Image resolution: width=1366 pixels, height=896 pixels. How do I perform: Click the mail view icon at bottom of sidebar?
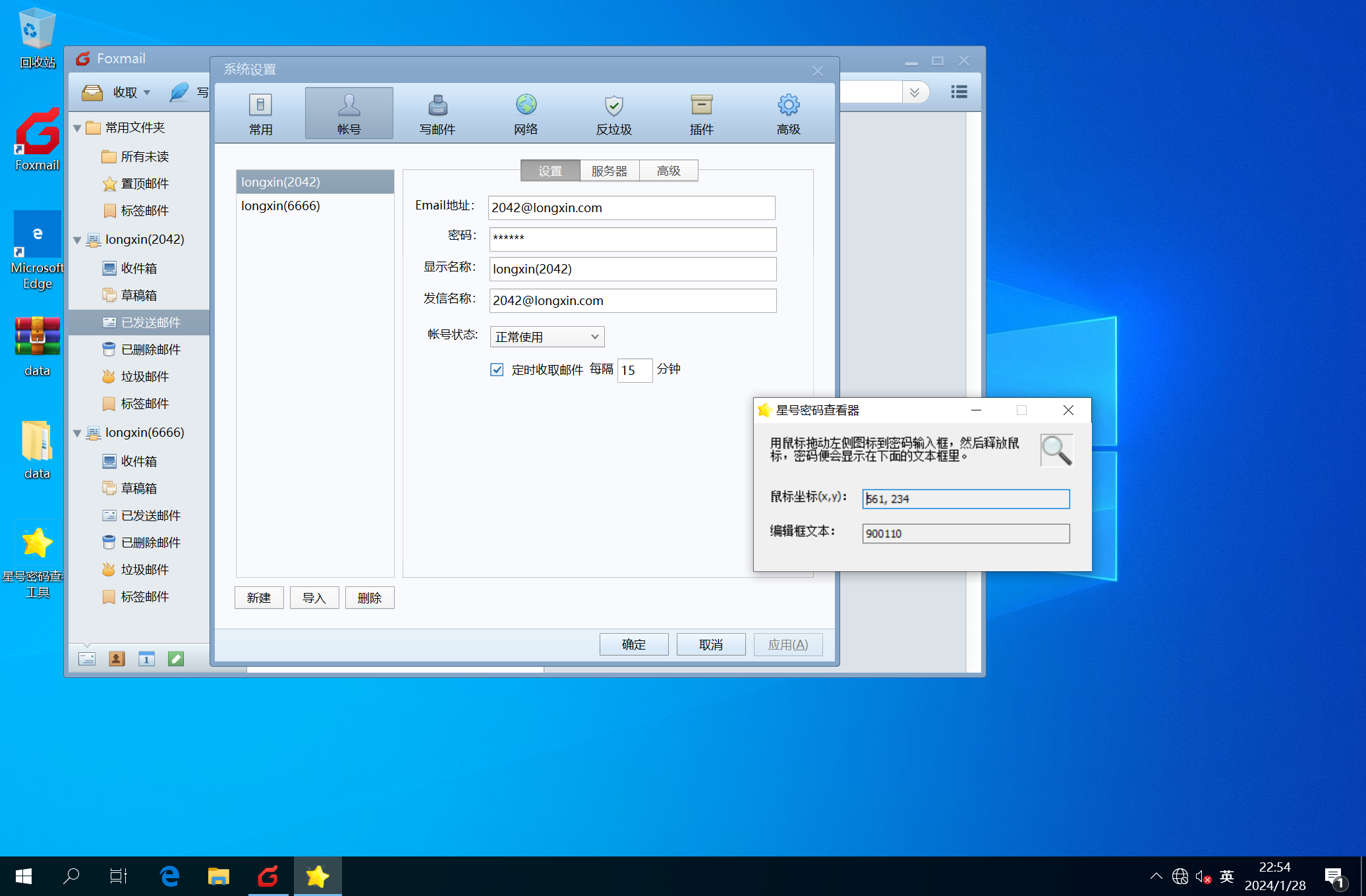[87, 659]
